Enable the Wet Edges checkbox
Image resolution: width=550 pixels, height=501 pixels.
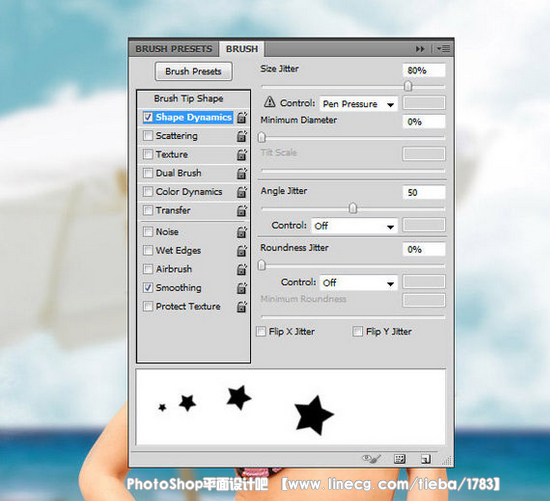coord(148,250)
